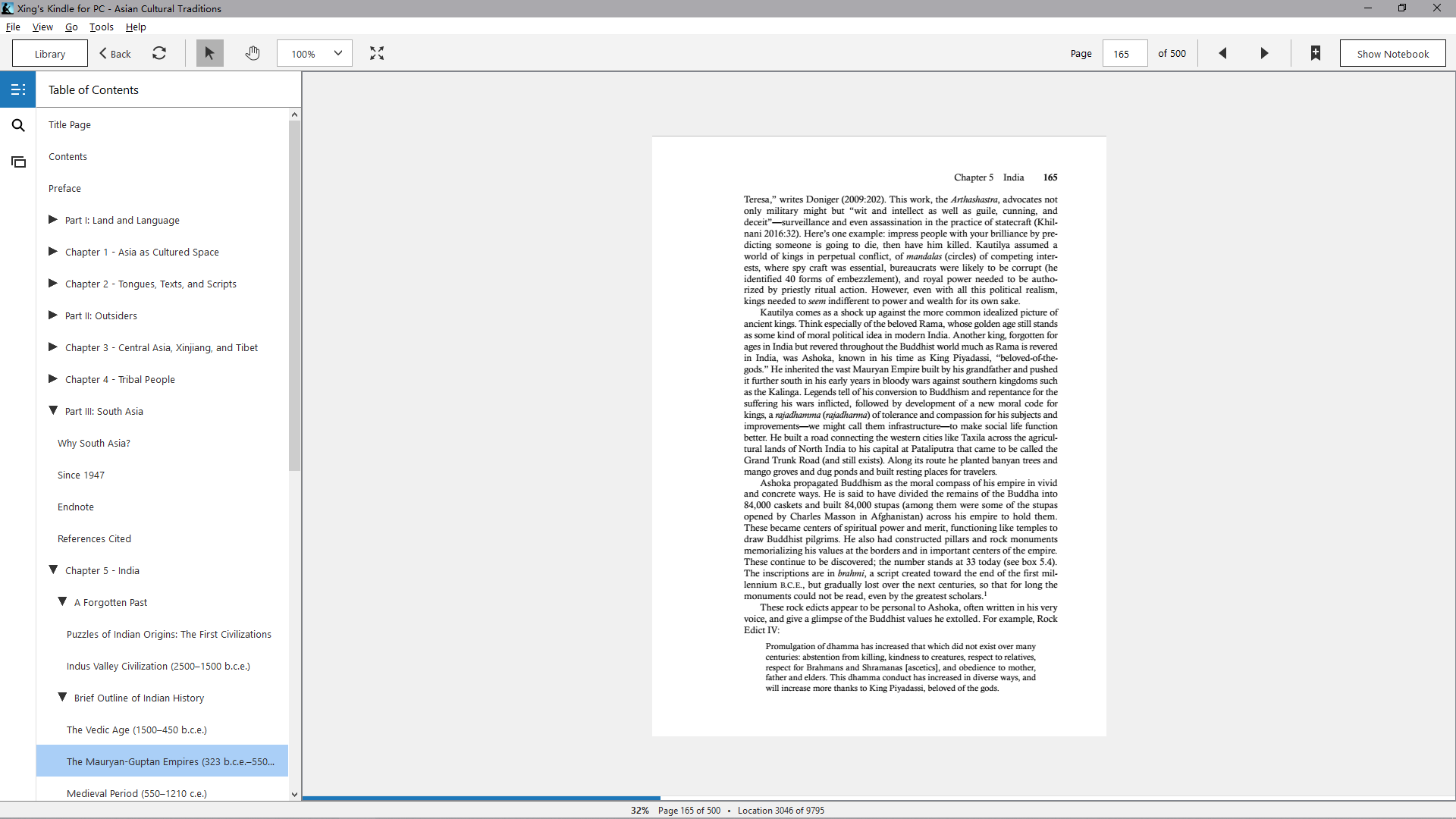
Task: Click the Sync refresh icon
Action: (x=159, y=53)
